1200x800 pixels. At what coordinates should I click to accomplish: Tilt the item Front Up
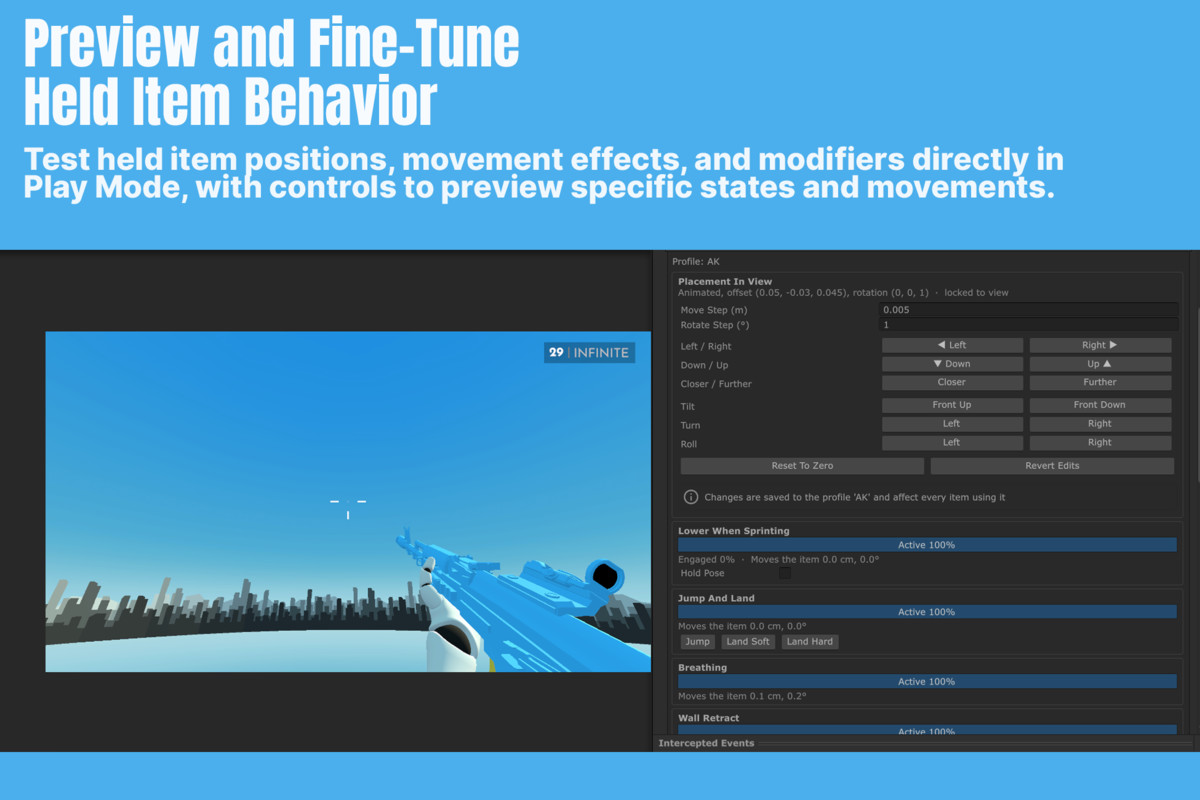tap(952, 405)
